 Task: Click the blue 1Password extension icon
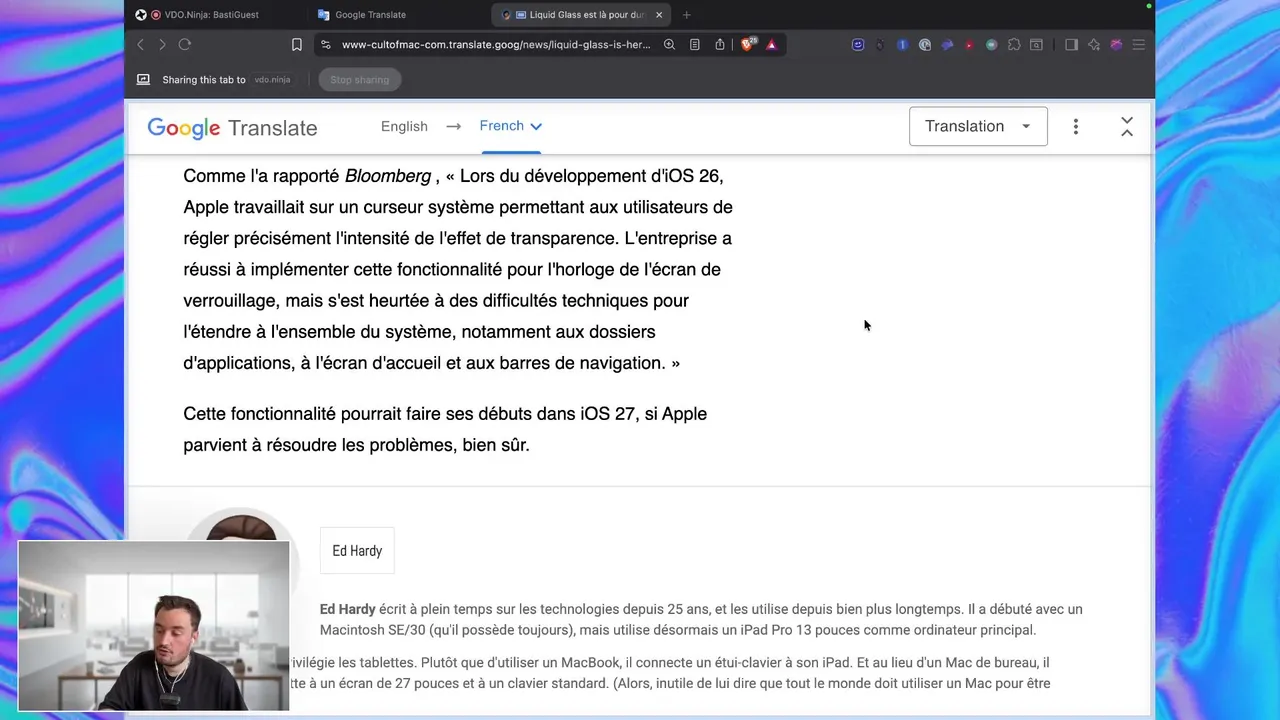click(903, 45)
